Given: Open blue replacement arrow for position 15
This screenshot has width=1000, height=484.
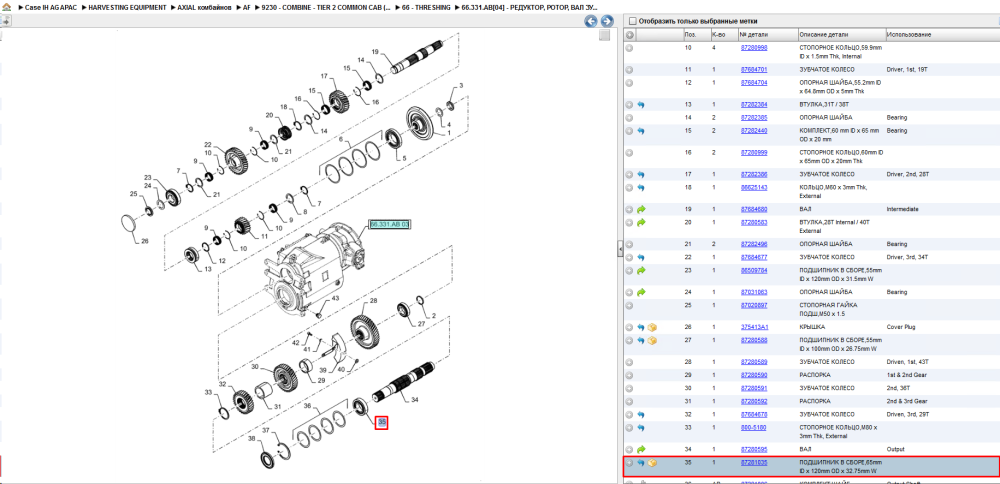Looking at the screenshot, I should click(x=641, y=131).
